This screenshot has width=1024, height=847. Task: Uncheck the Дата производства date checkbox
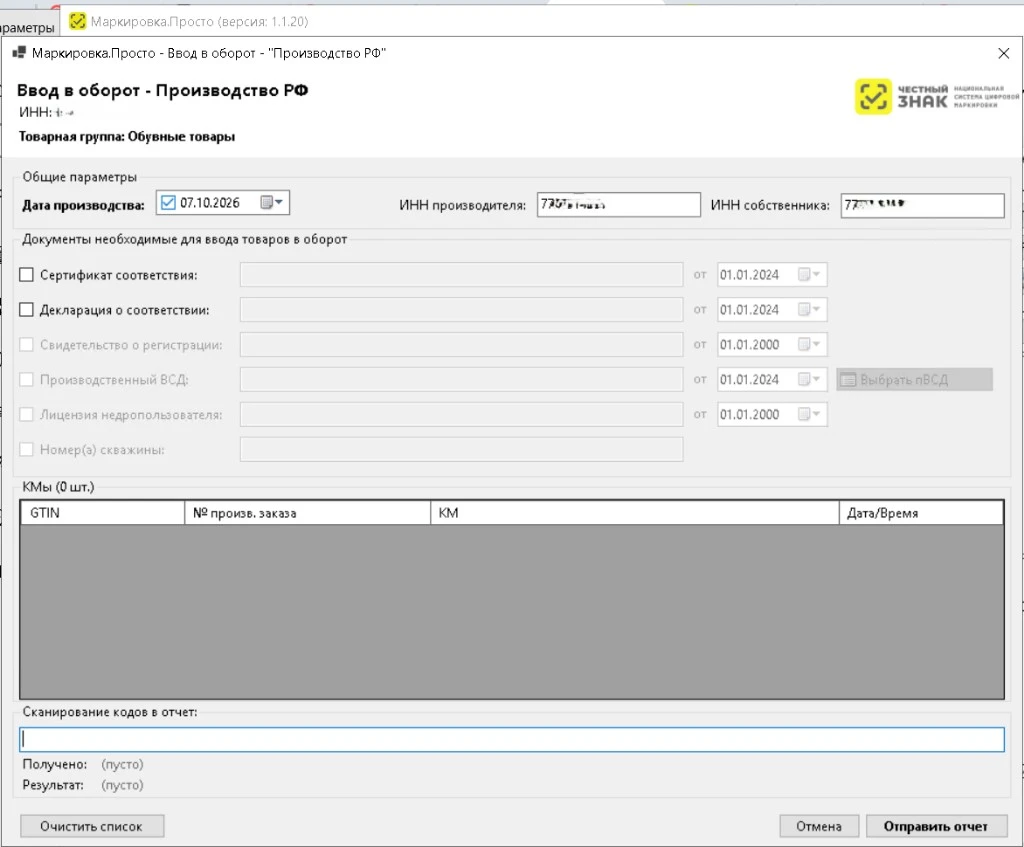pos(168,202)
